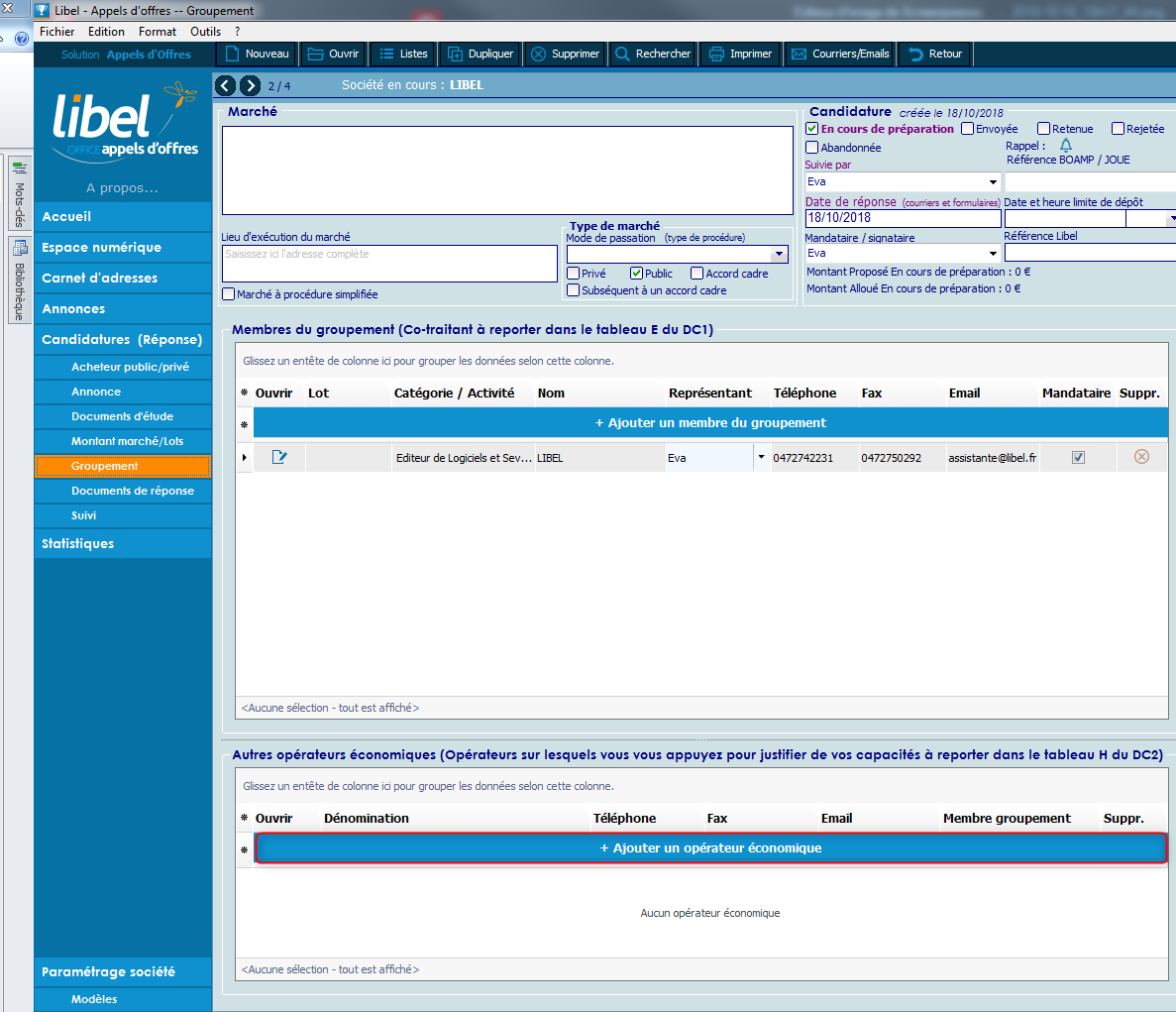The width and height of the screenshot is (1176, 1012).
Task: Print with Imprimer button
Action: [741, 54]
